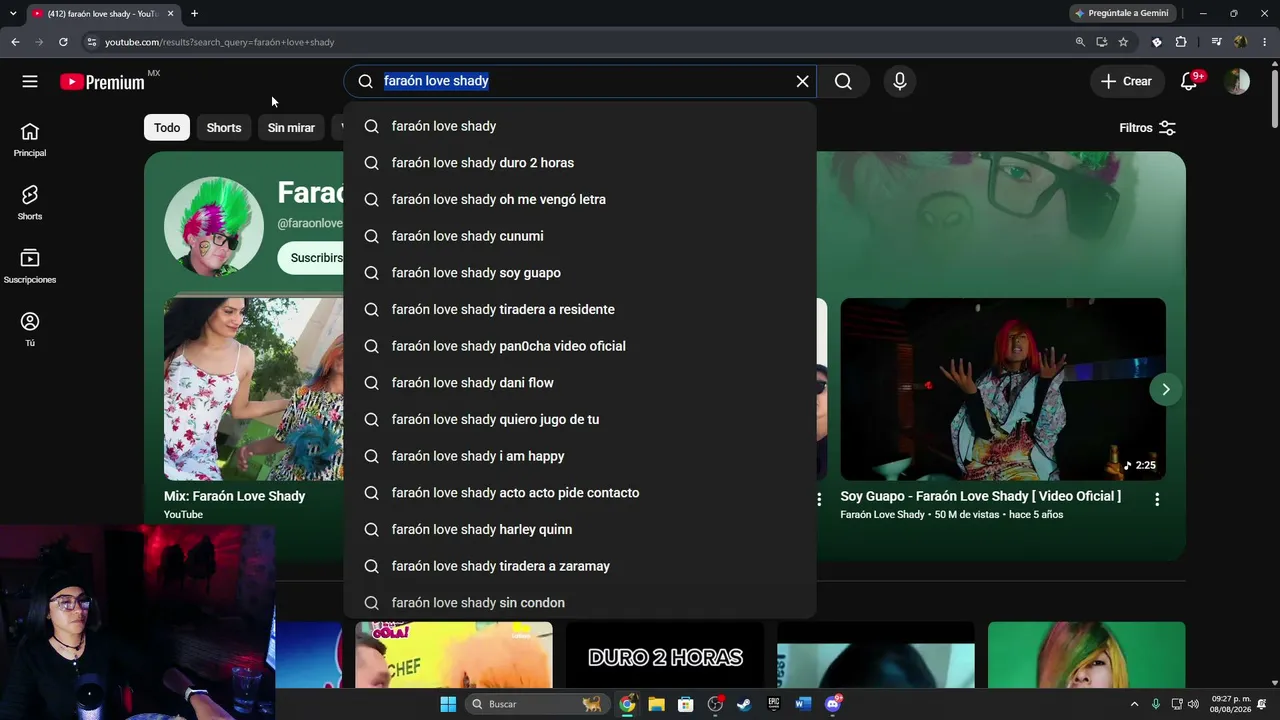Viewport: 1280px width, 720px height.
Task: Open the YouTube account avatar menu
Action: coord(1237,81)
